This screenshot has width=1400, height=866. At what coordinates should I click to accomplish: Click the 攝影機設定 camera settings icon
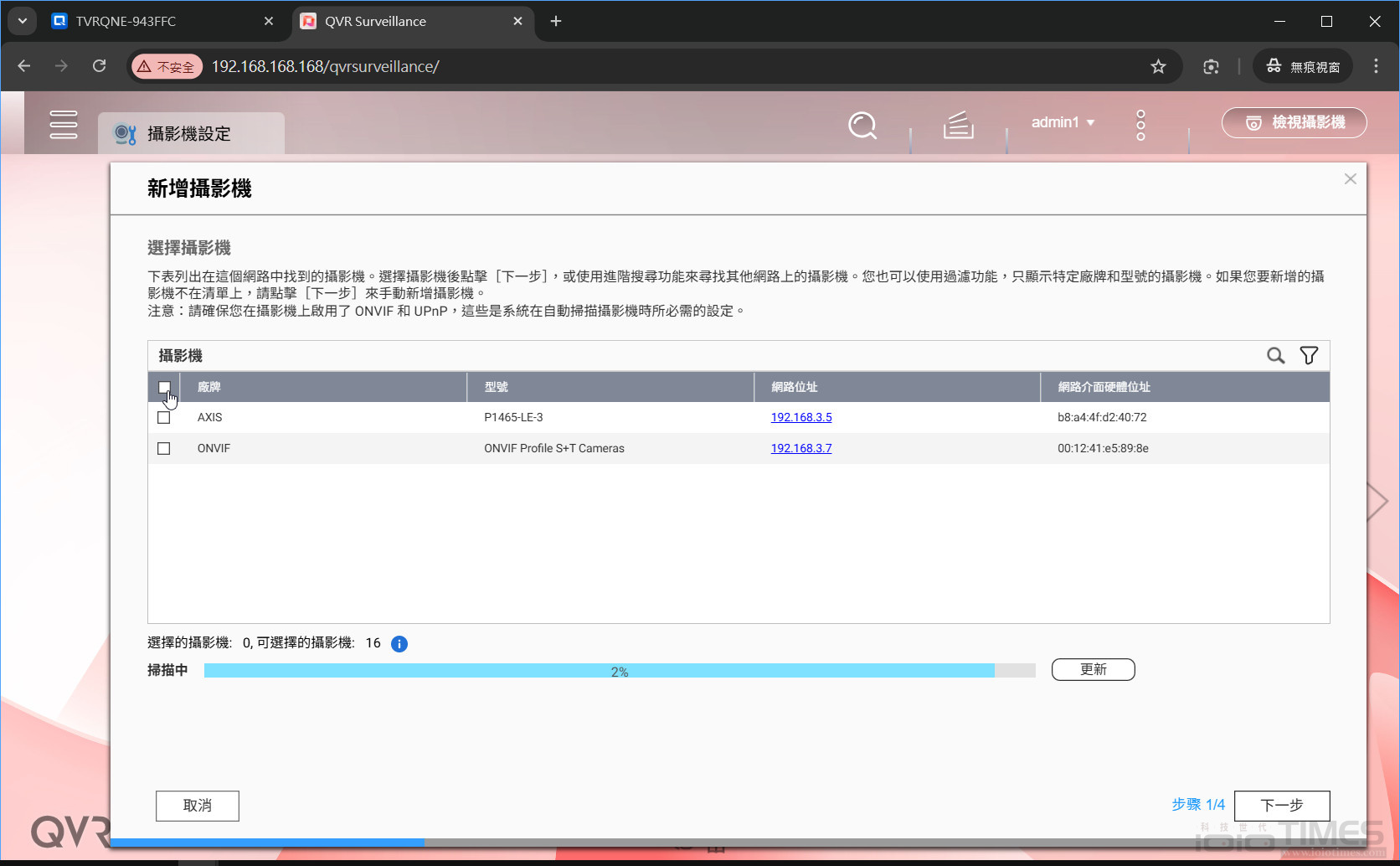126,132
